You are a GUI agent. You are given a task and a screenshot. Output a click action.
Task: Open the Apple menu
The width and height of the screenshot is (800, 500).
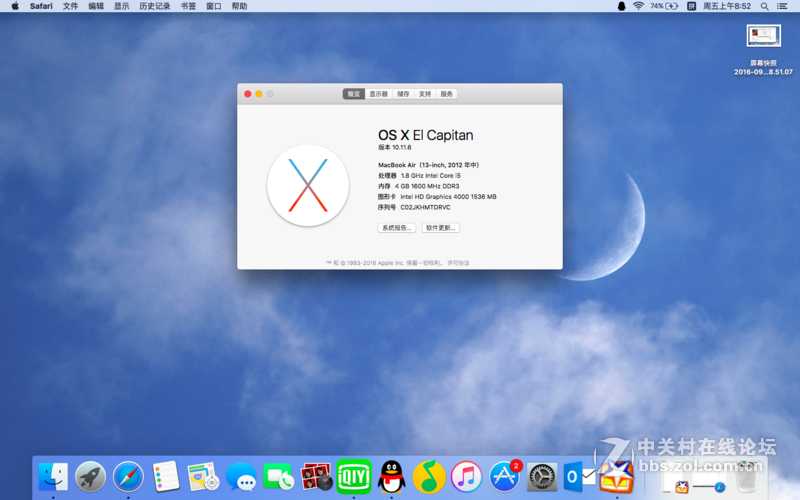point(15,6)
